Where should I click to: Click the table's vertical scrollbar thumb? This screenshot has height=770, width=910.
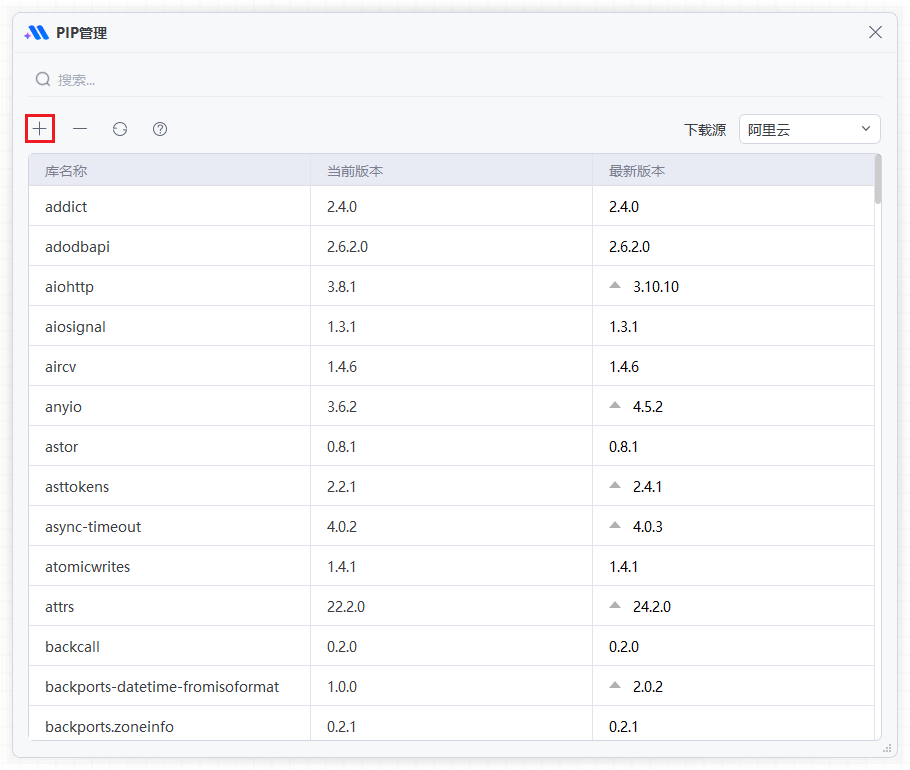click(x=878, y=179)
